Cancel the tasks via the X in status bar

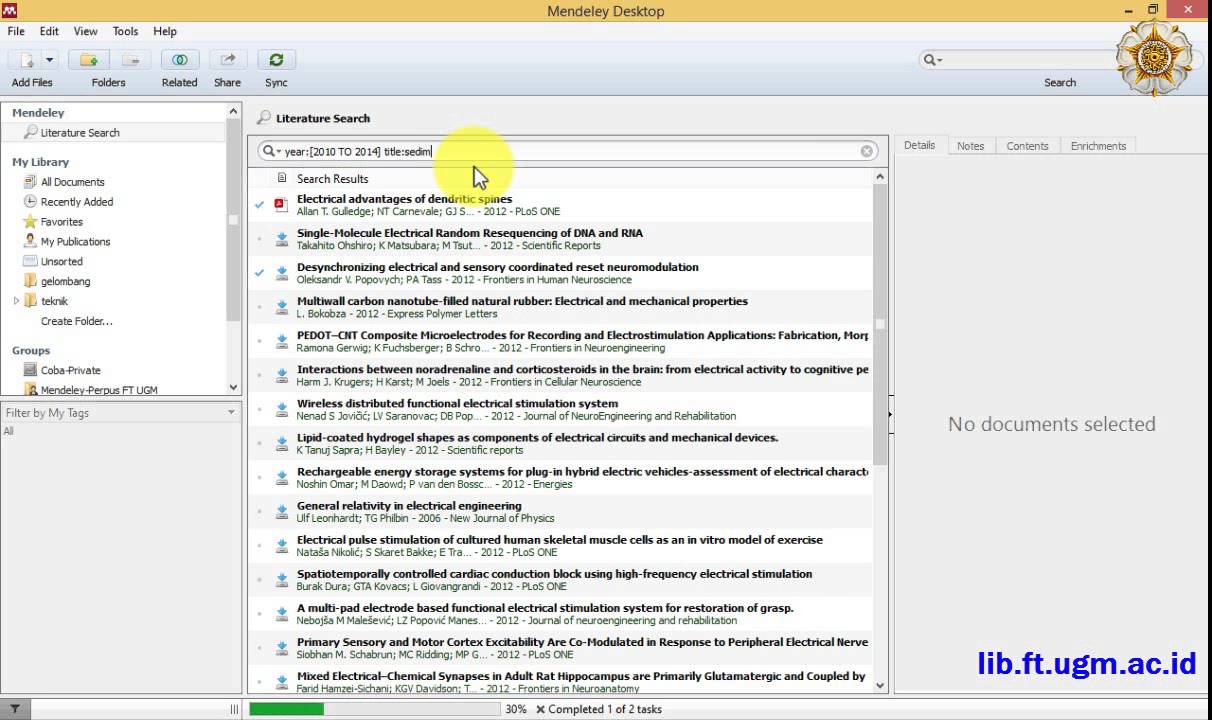(x=540, y=709)
